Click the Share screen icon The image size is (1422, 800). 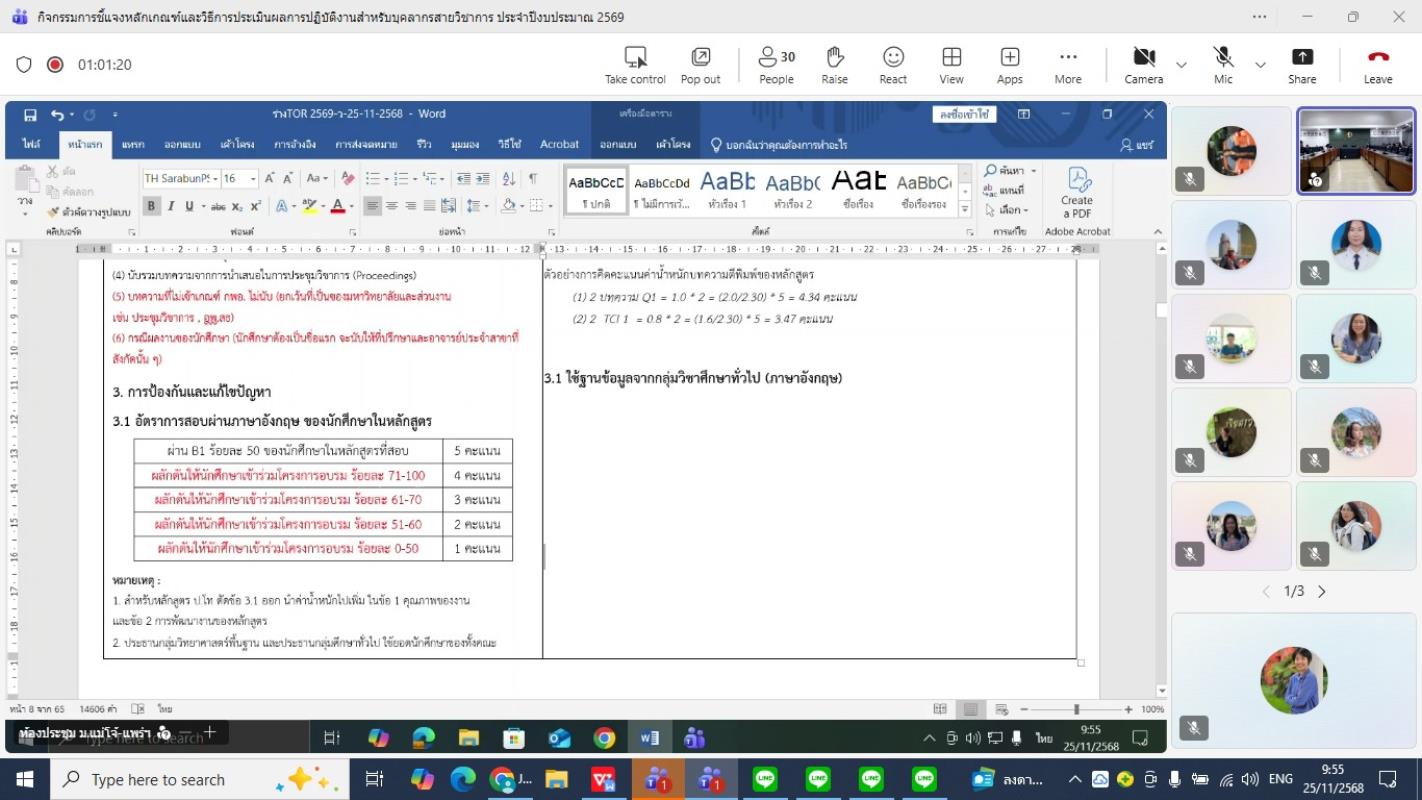(x=1301, y=64)
